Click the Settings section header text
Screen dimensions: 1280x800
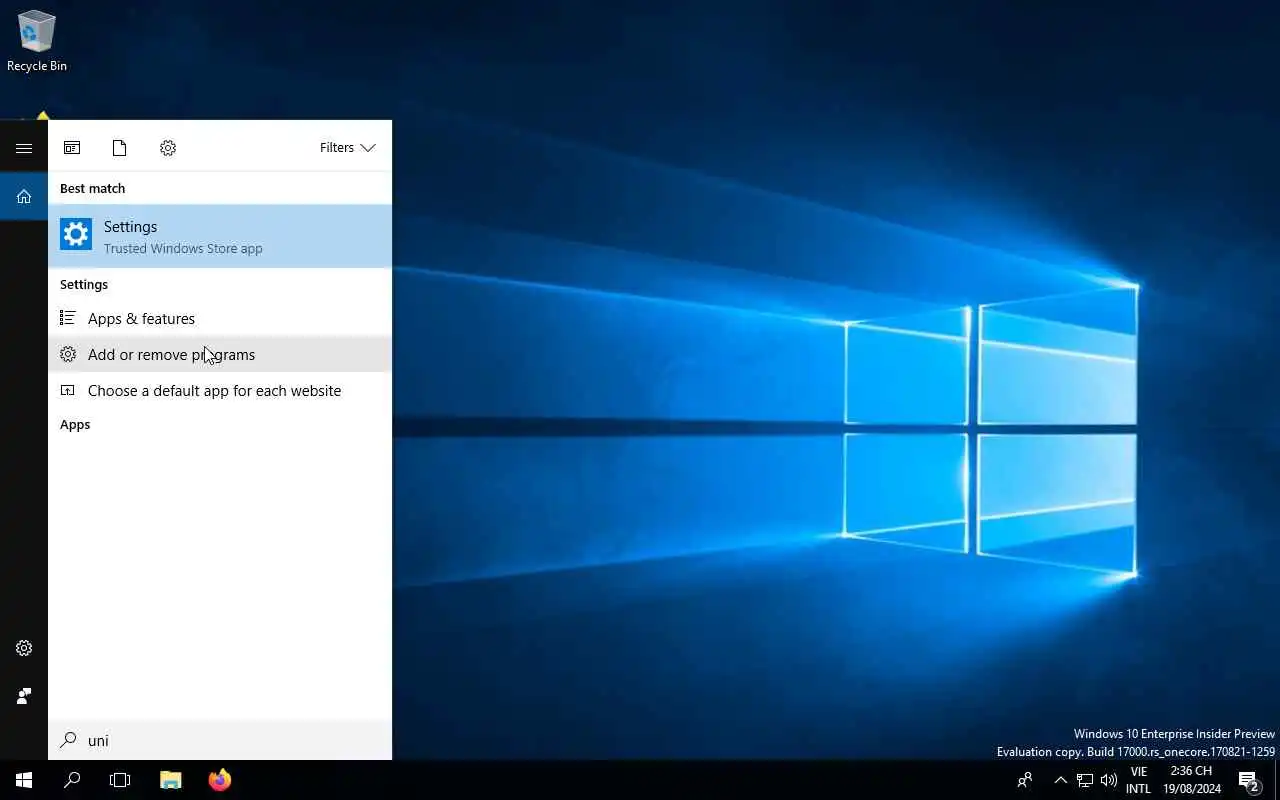84,284
